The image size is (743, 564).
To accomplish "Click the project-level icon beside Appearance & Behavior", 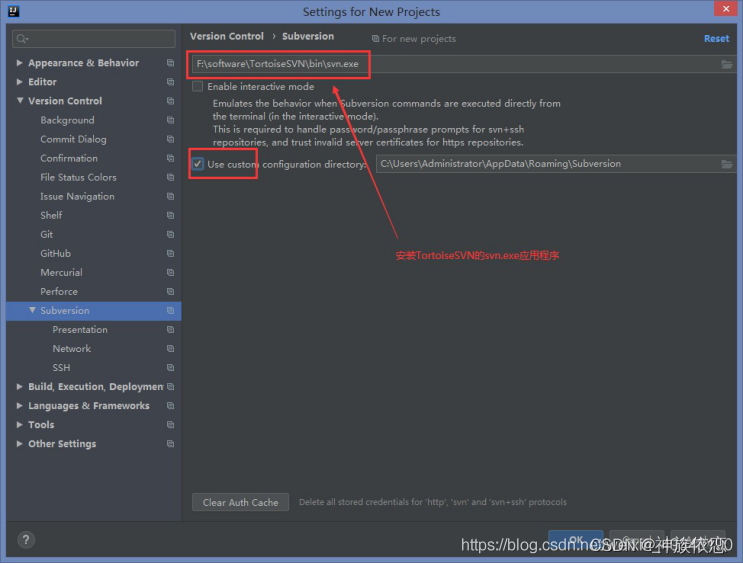I will point(171,63).
